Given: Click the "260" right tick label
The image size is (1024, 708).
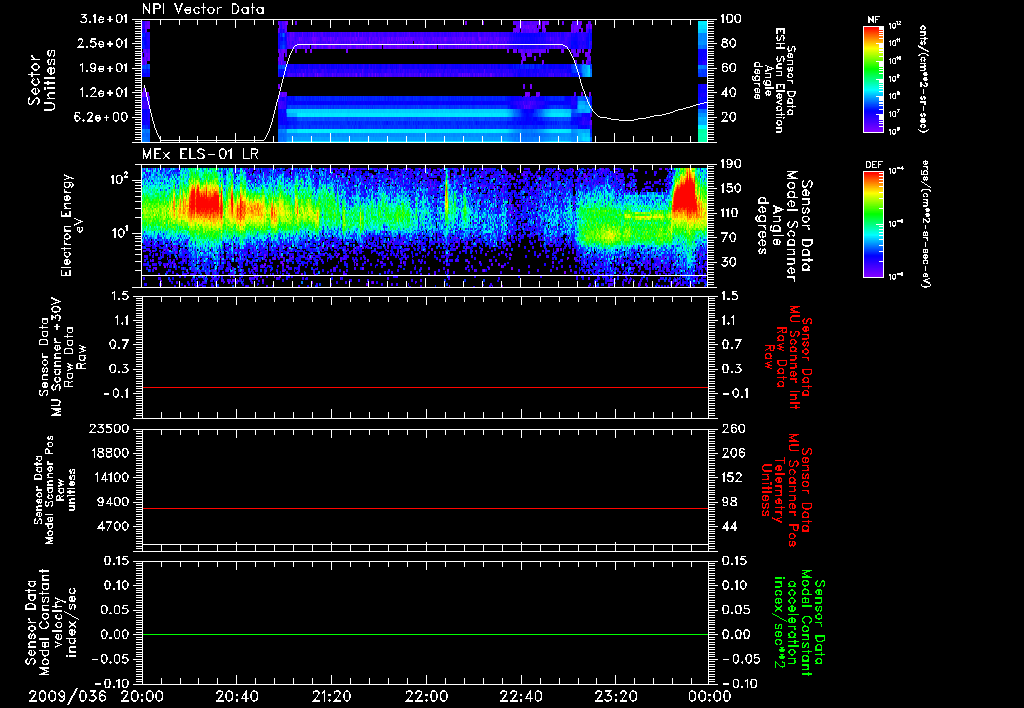Looking at the screenshot, I should 733,428.
